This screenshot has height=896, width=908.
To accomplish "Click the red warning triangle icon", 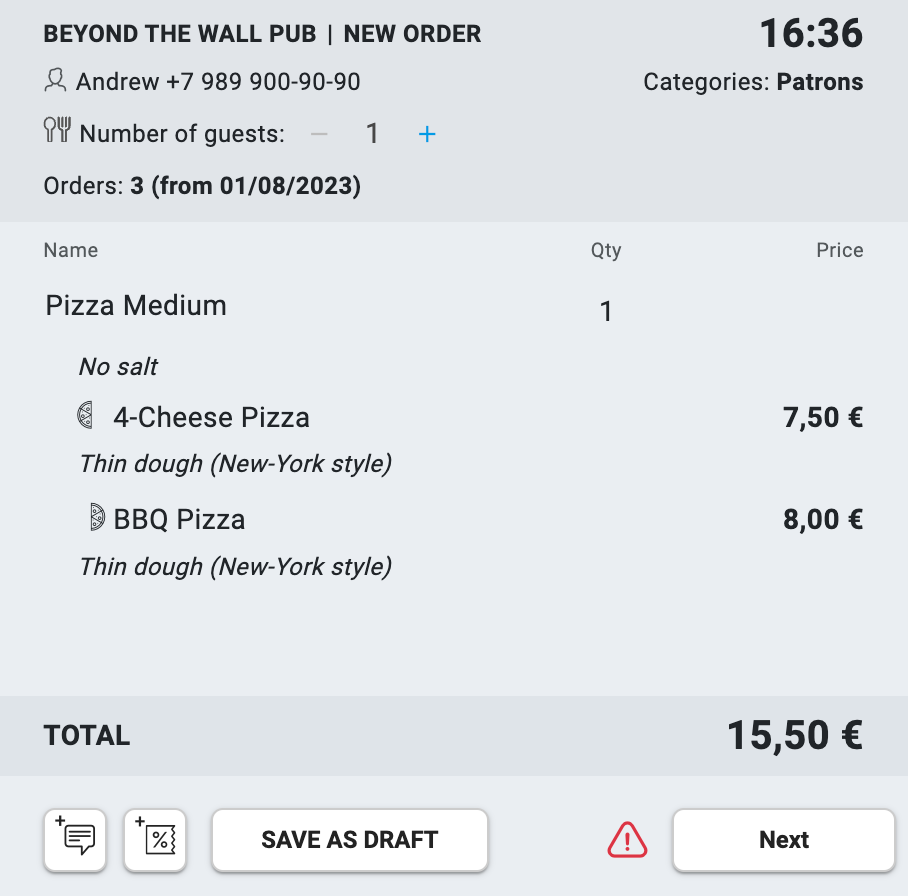I will click(x=627, y=840).
